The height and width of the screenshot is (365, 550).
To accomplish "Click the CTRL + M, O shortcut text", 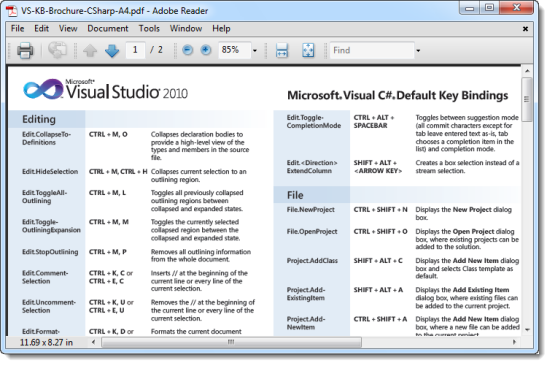I will click(108, 134).
